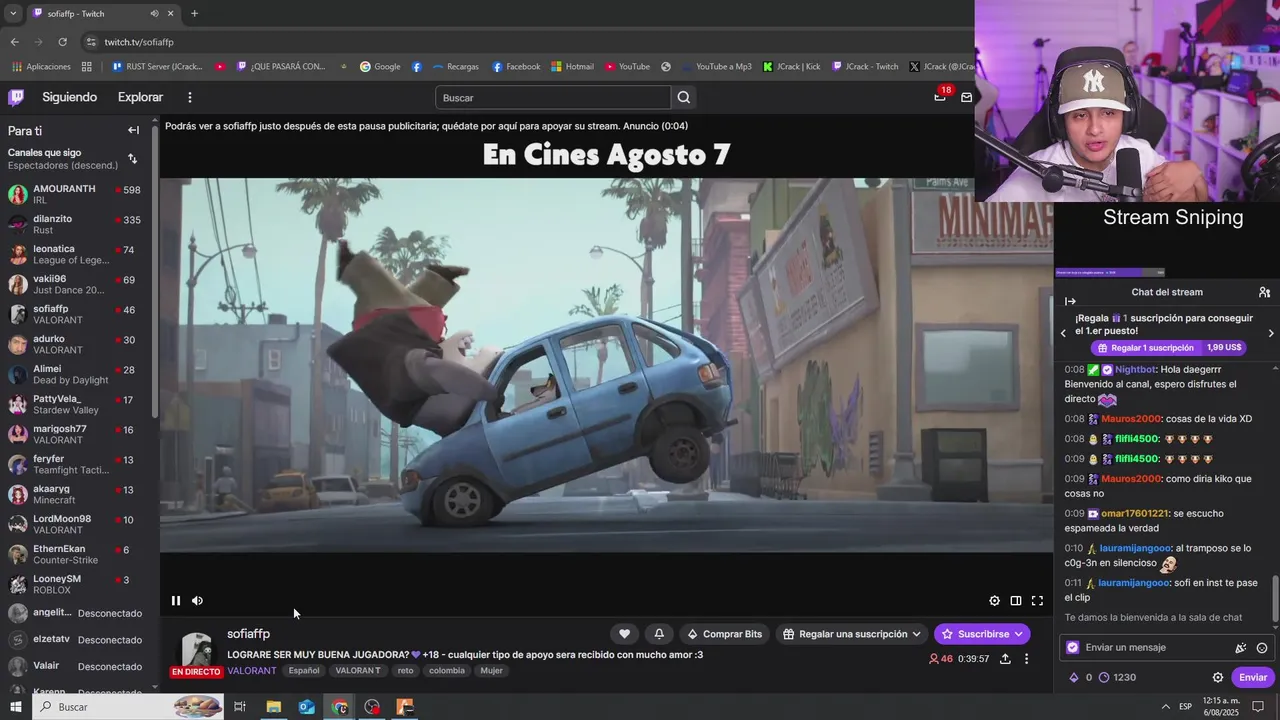Screen dimensions: 1280x720
Task: Toggle theatre mode in the player
Action: pos(1015,600)
